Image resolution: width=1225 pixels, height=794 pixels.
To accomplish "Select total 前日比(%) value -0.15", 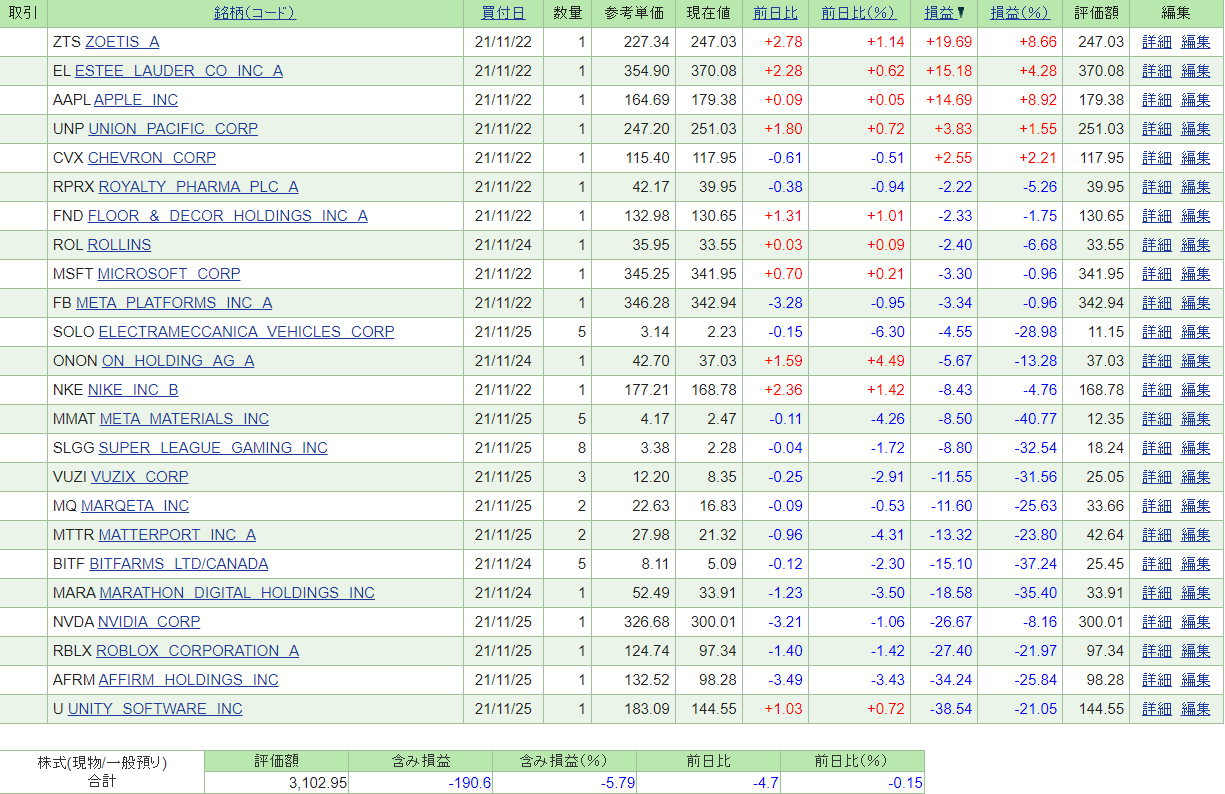I will coord(905,783).
